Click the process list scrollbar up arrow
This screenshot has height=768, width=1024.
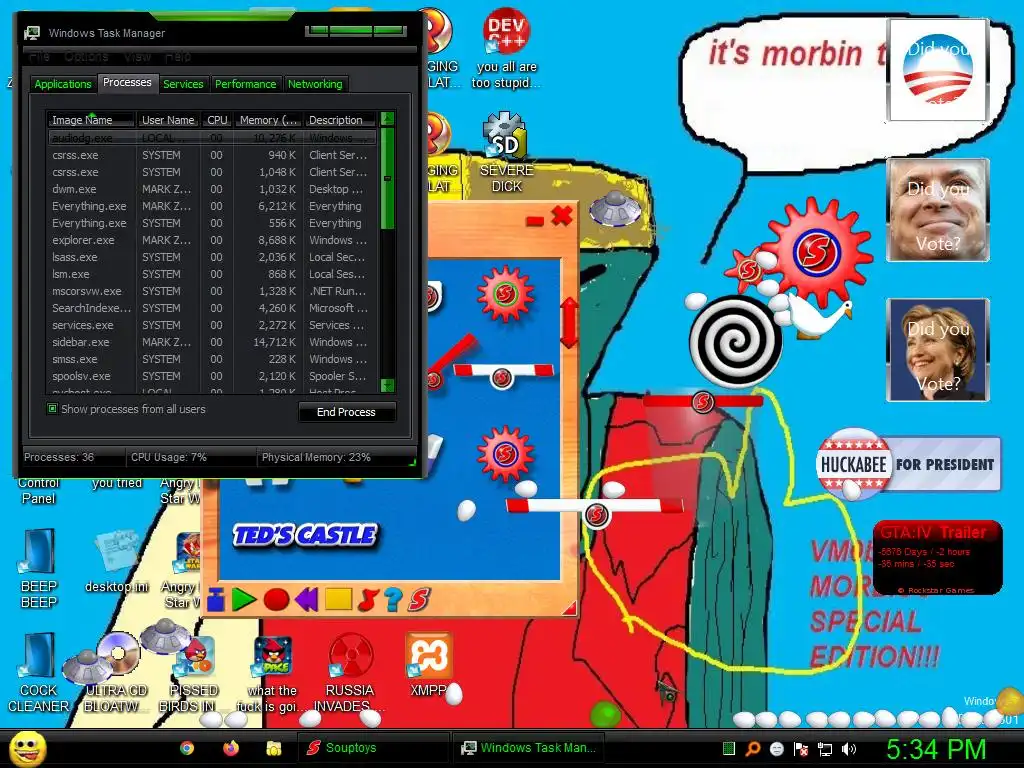point(387,119)
